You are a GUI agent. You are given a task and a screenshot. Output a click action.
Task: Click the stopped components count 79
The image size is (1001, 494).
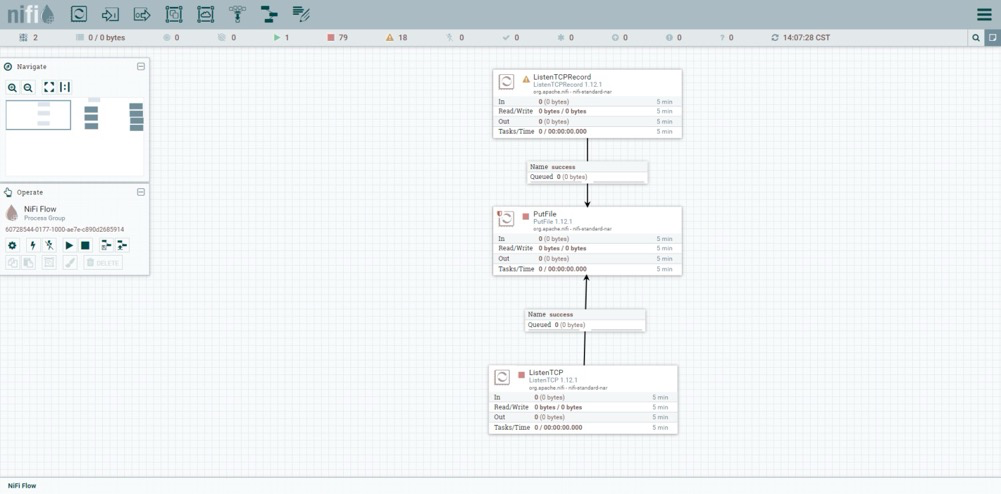(338, 38)
